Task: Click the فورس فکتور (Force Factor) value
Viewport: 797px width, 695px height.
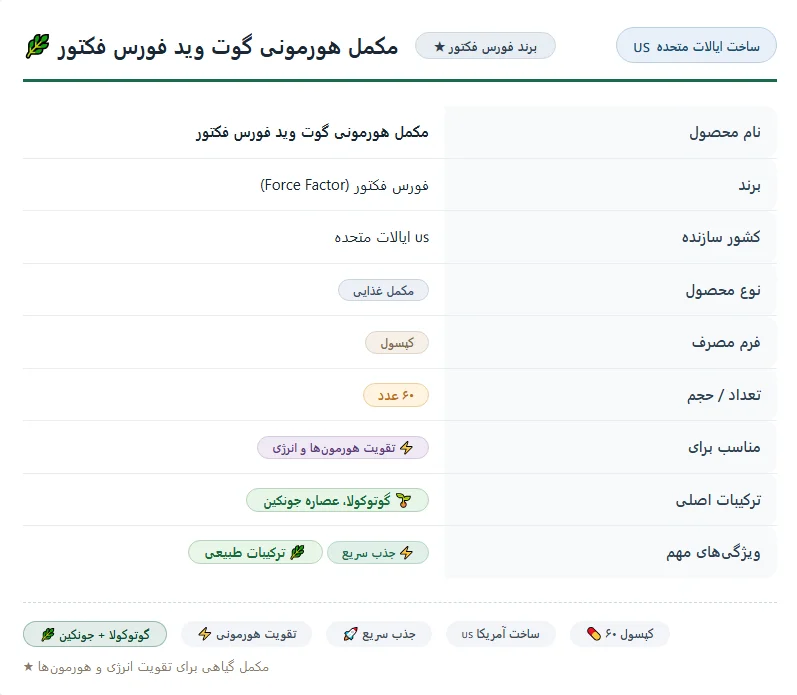Action: [344, 186]
